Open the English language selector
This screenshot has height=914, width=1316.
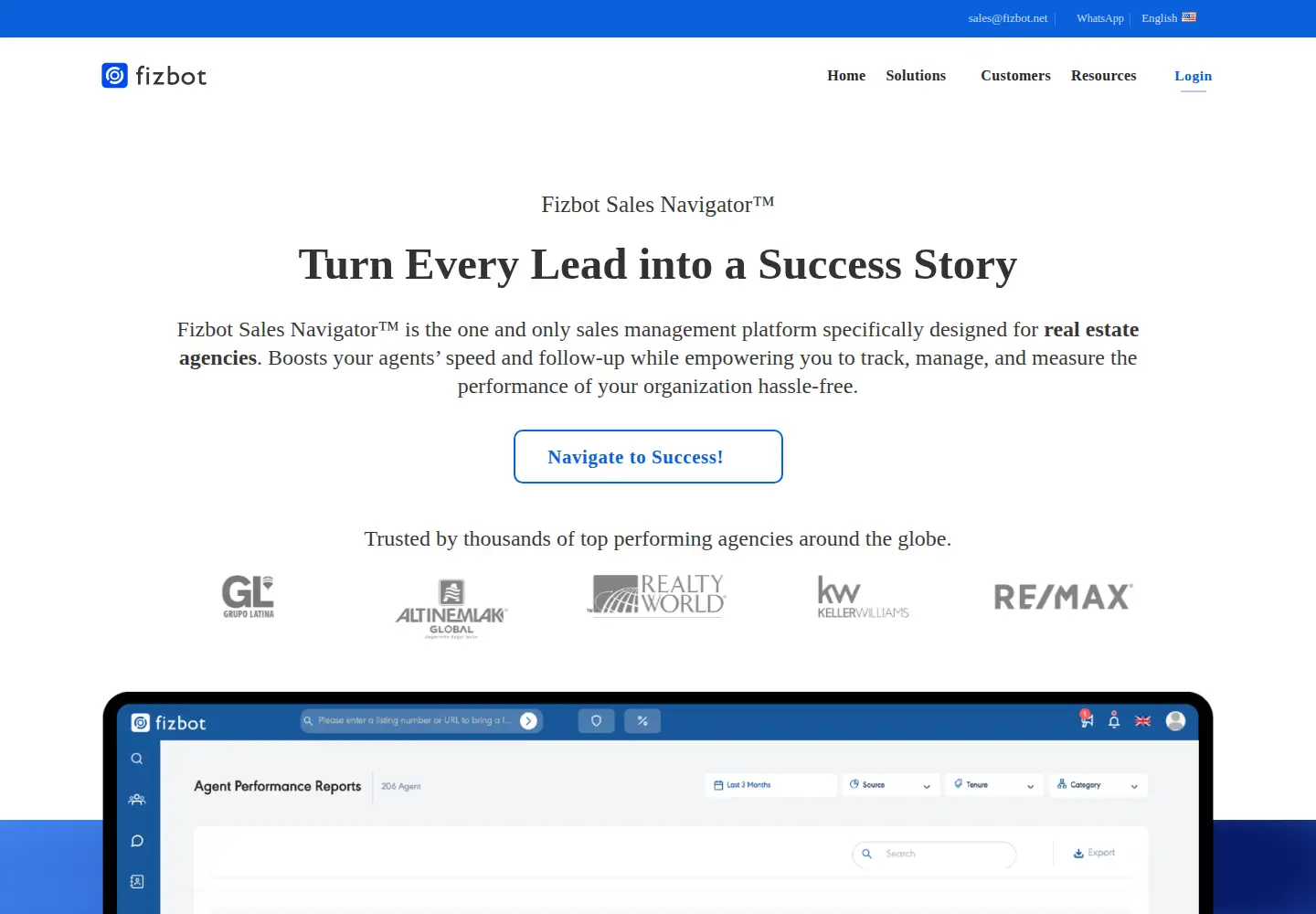[x=1169, y=18]
